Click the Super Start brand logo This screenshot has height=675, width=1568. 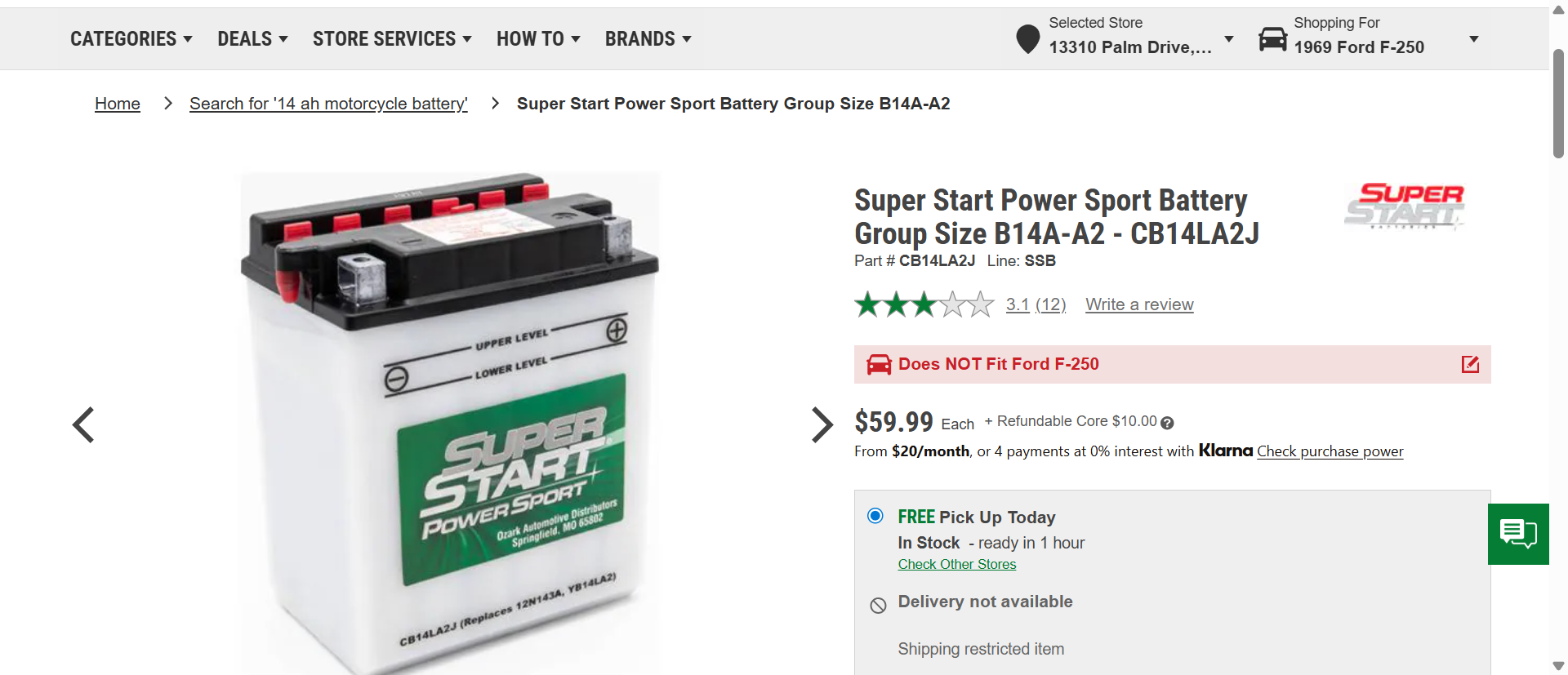pyautogui.click(x=1405, y=206)
